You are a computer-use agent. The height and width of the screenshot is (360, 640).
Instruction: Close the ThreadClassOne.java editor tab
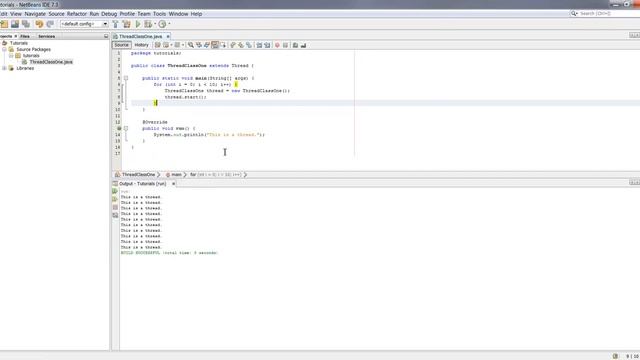point(168,36)
